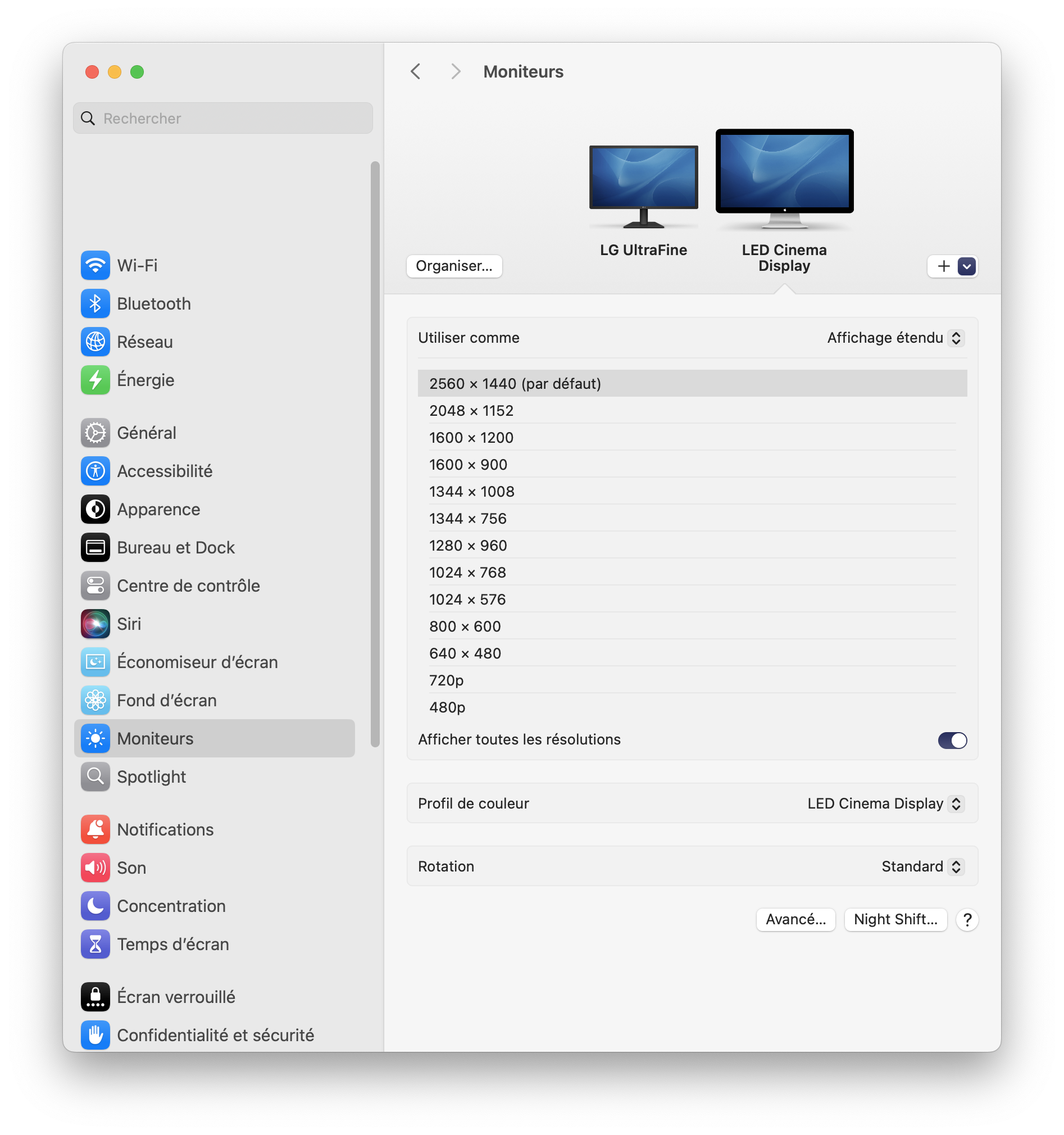Minimize the window with the yellow button
The width and height of the screenshot is (1064, 1135).
pyautogui.click(x=115, y=72)
